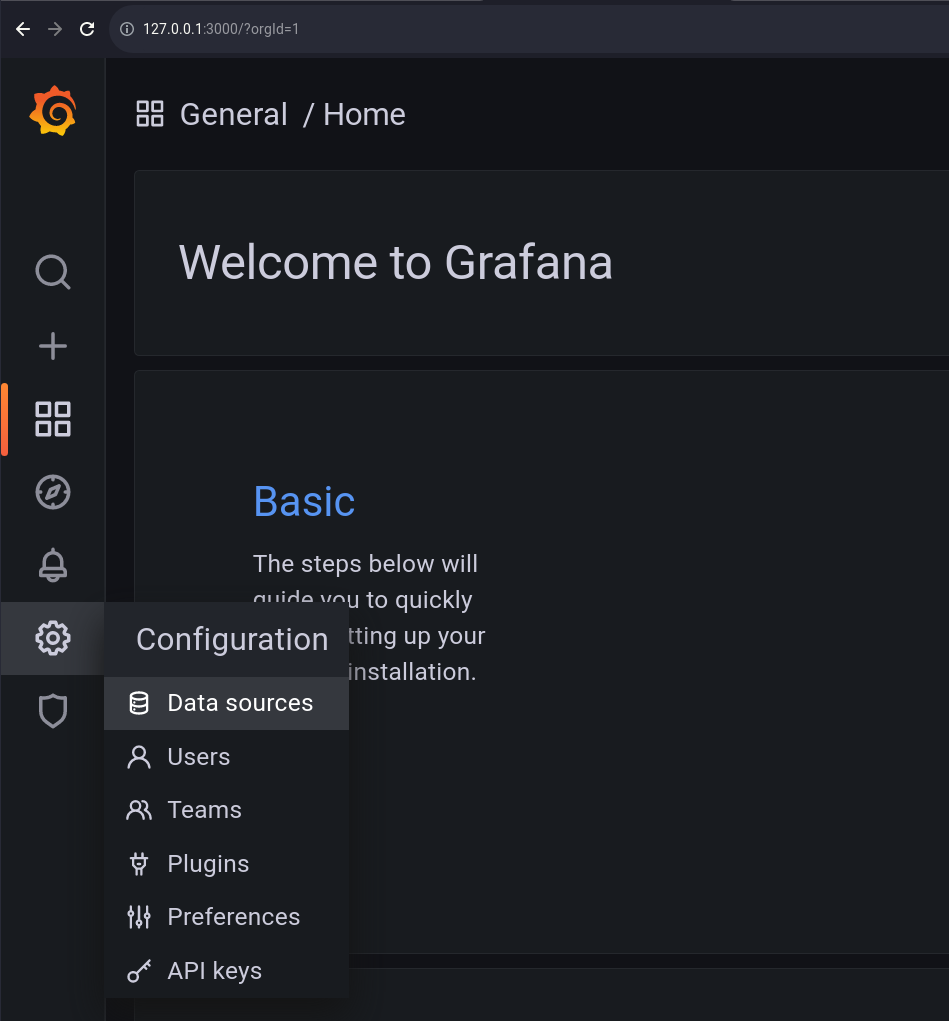949x1021 pixels.
Task: Open the Search dashboards panel
Action: click(x=52, y=272)
